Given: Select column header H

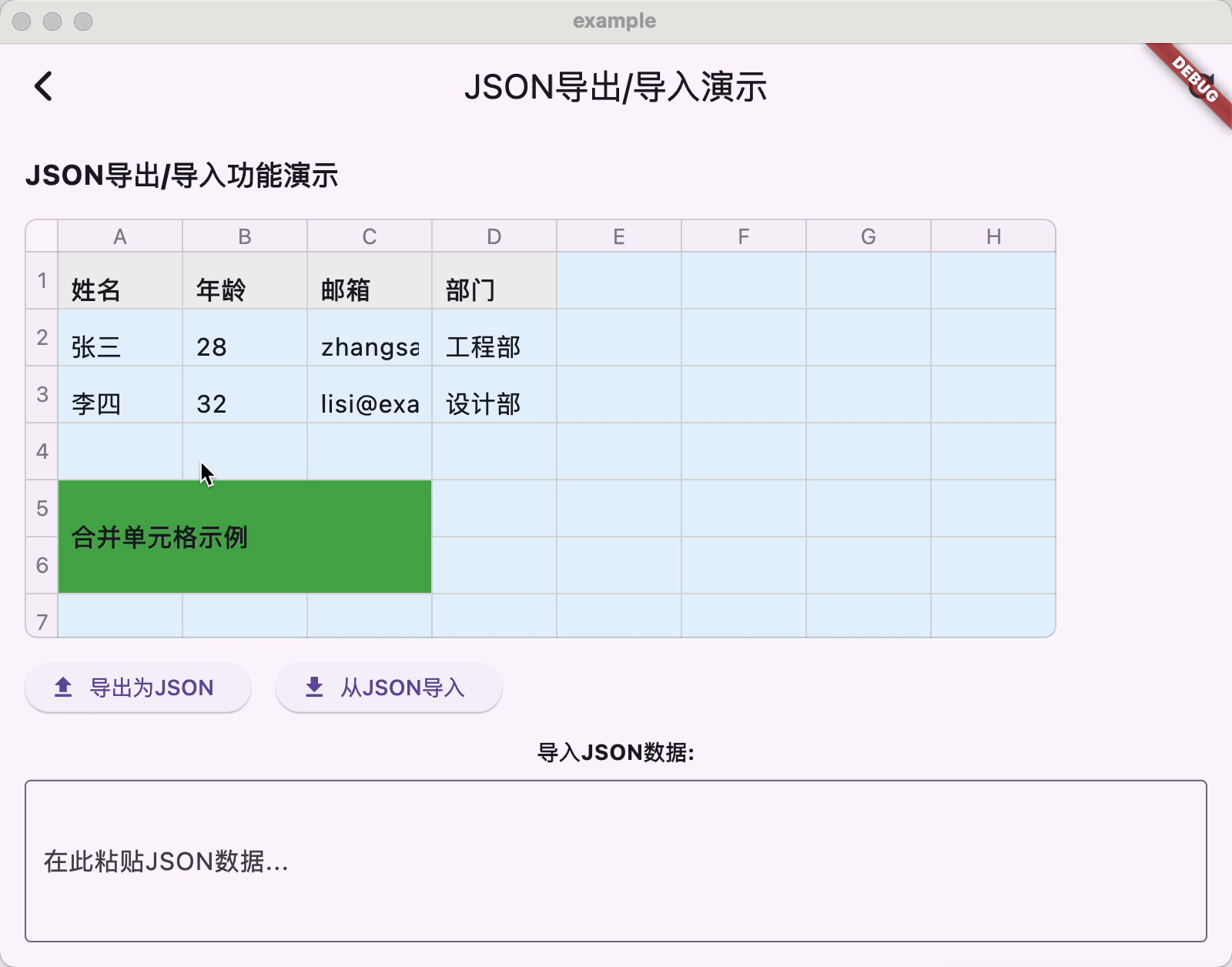Looking at the screenshot, I should [993, 236].
